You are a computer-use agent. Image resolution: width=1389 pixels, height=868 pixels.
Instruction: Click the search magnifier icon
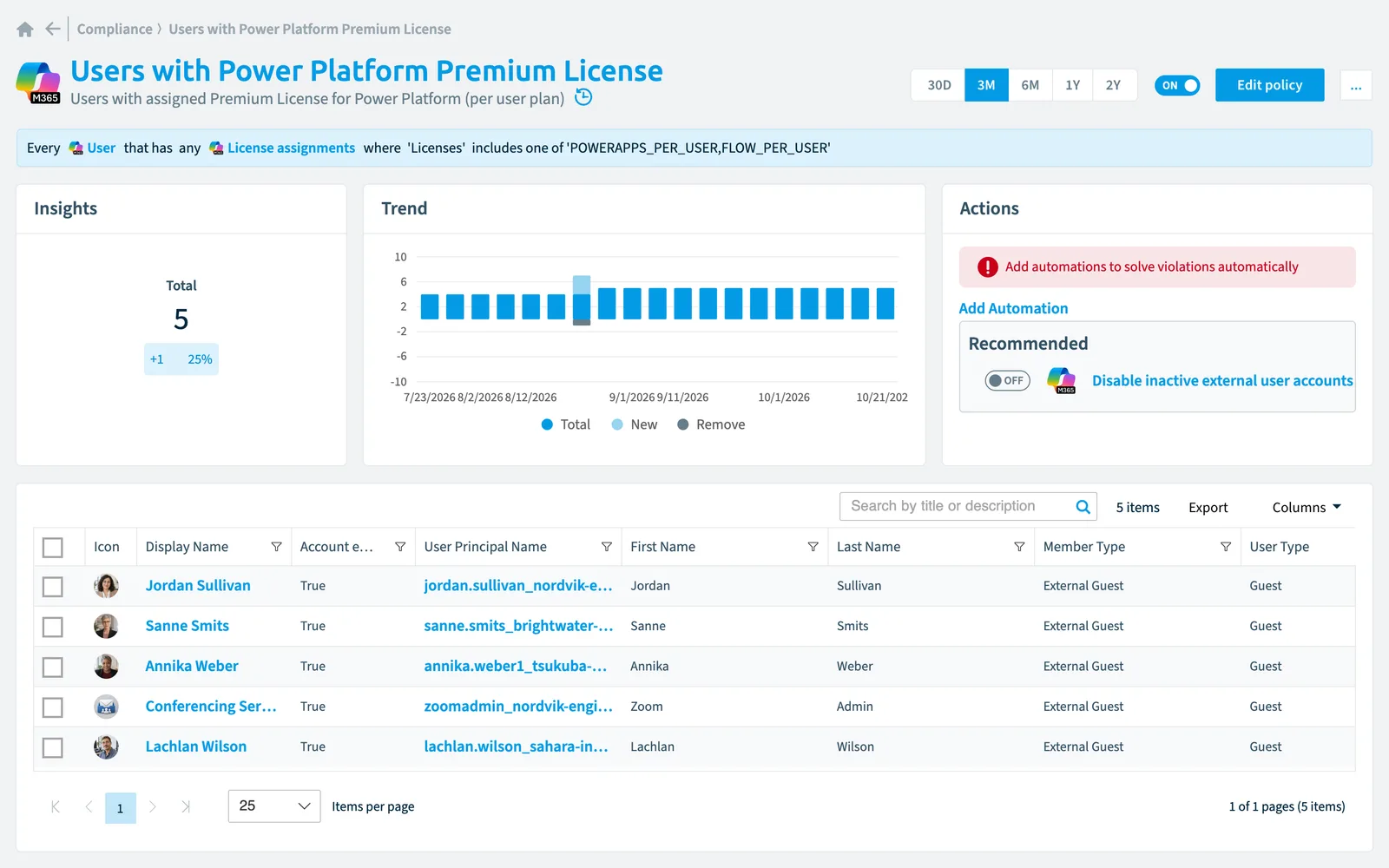[x=1083, y=507]
